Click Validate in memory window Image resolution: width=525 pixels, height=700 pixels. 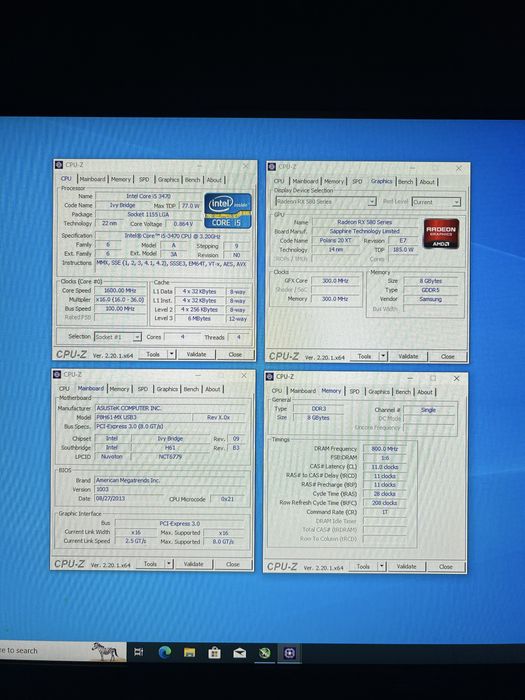(x=406, y=567)
